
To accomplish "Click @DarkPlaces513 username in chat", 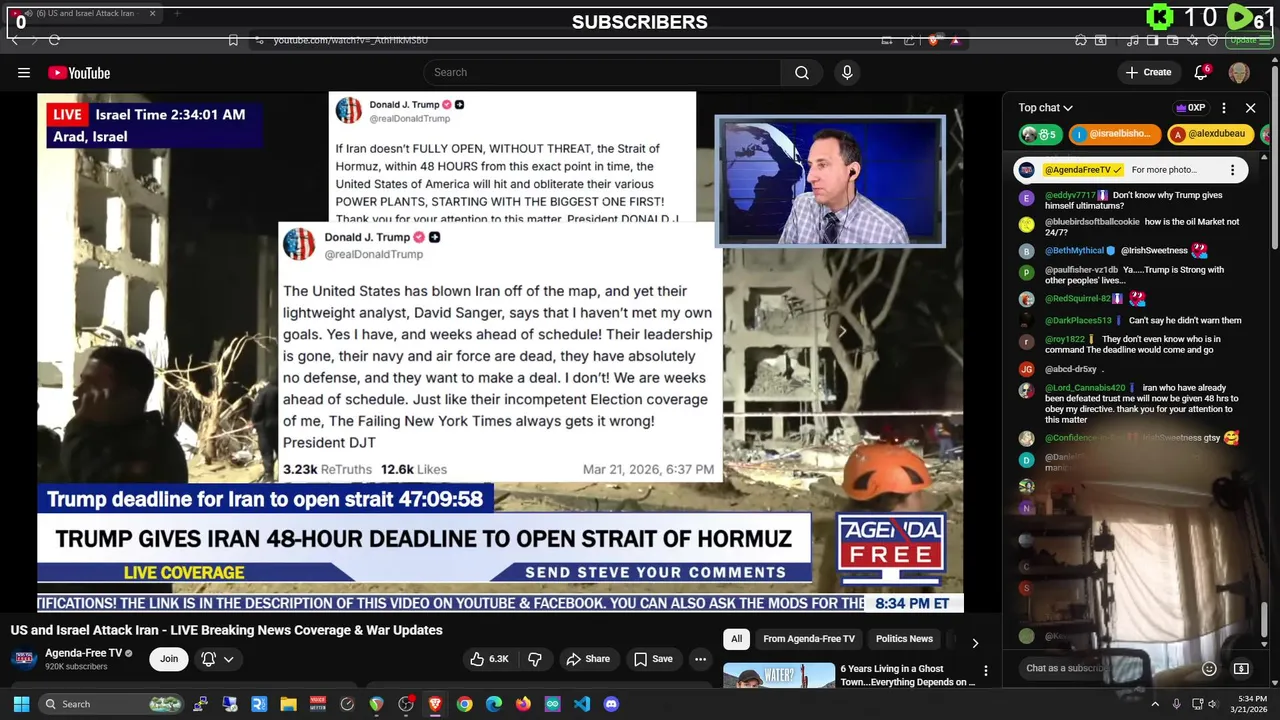I will pos(1078,321).
